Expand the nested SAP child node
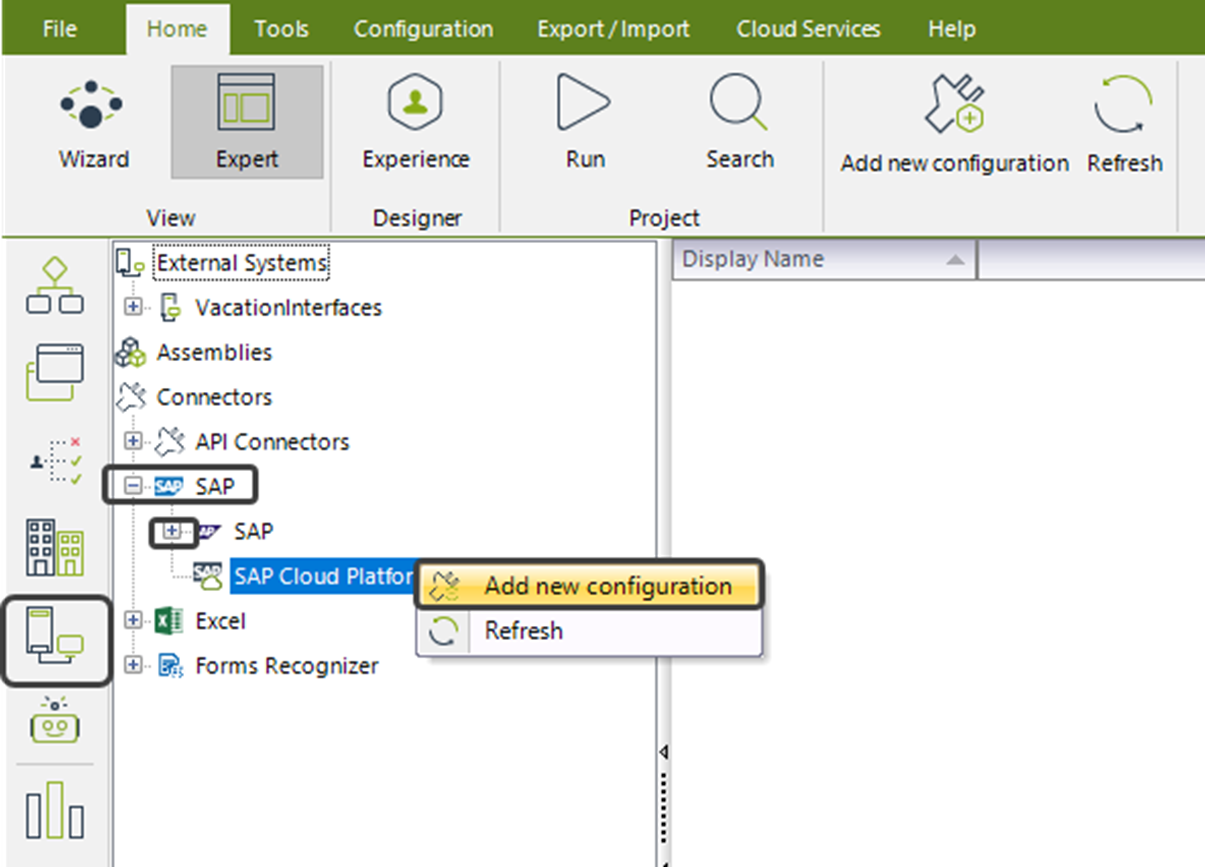Viewport: 1205px width, 867px height. click(x=172, y=531)
